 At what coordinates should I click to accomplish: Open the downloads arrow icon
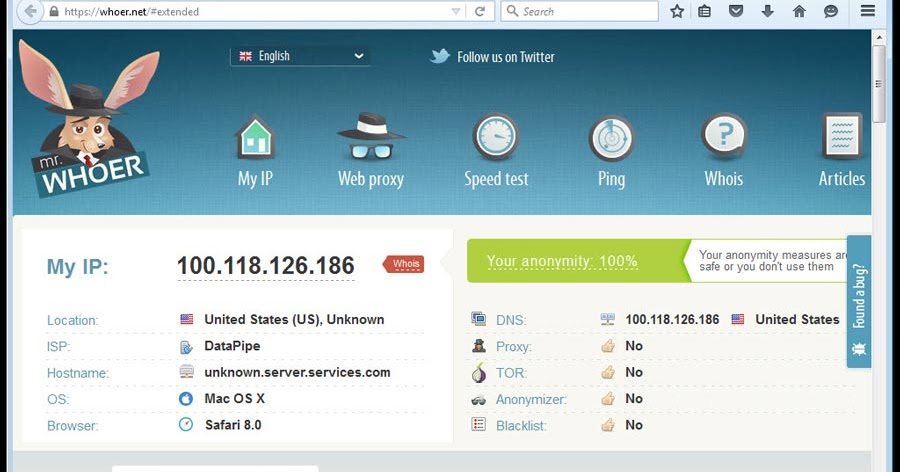coord(767,11)
